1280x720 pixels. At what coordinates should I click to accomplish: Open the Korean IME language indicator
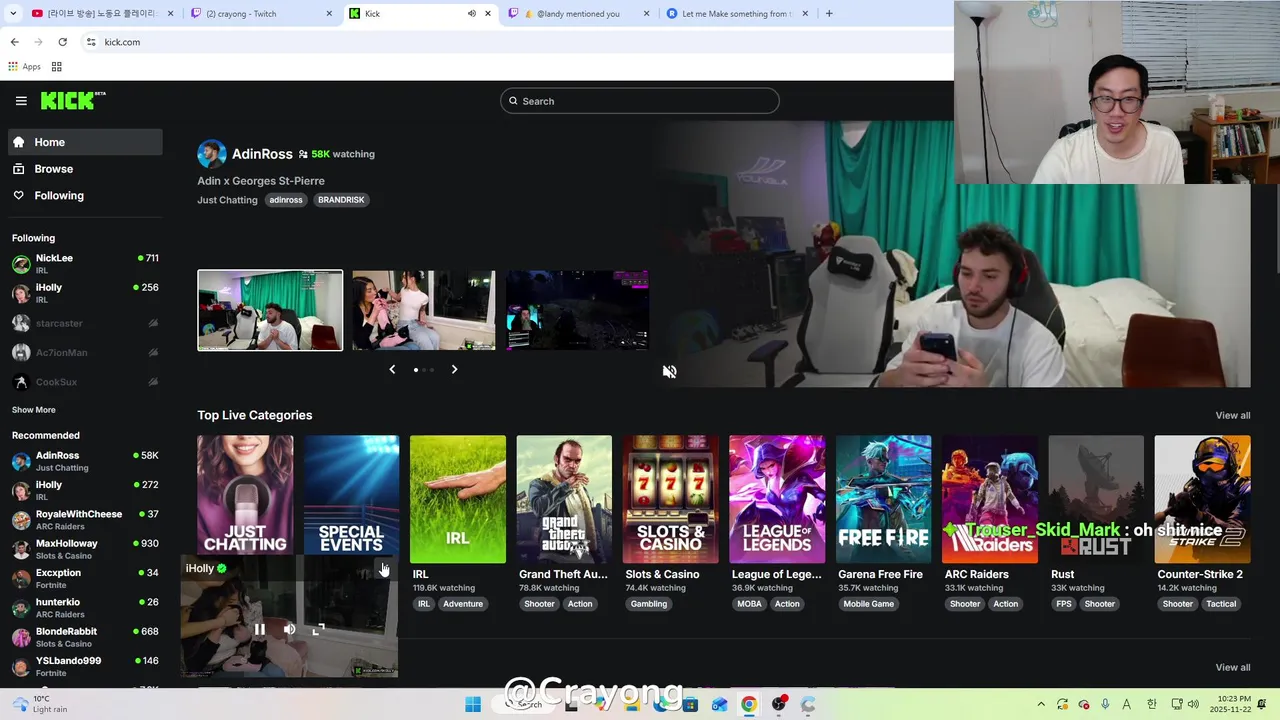(x=1151, y=705)
